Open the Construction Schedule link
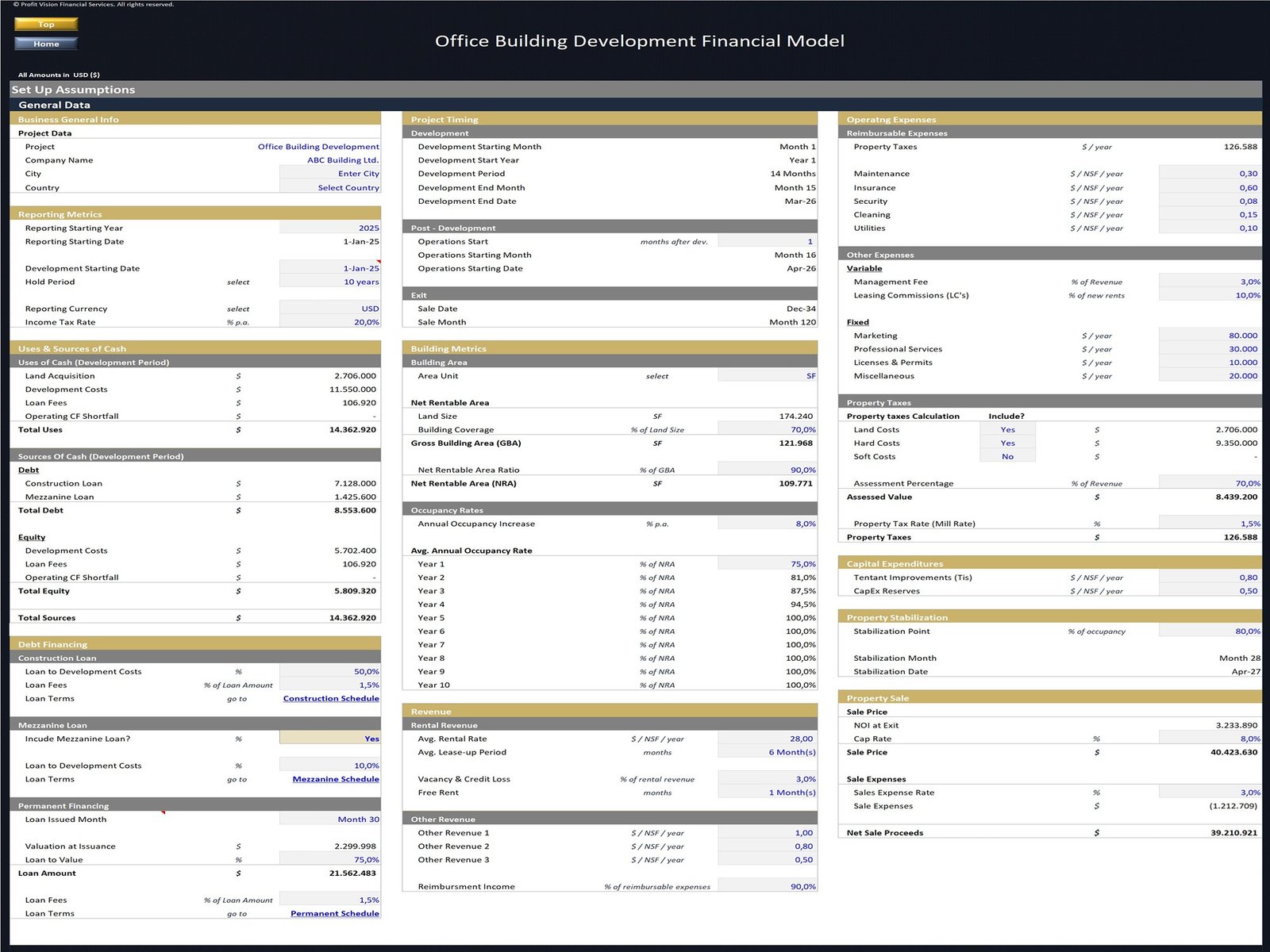Viewport: 1270px width, 952px height. pyautogui.click(x=330, y=699)
